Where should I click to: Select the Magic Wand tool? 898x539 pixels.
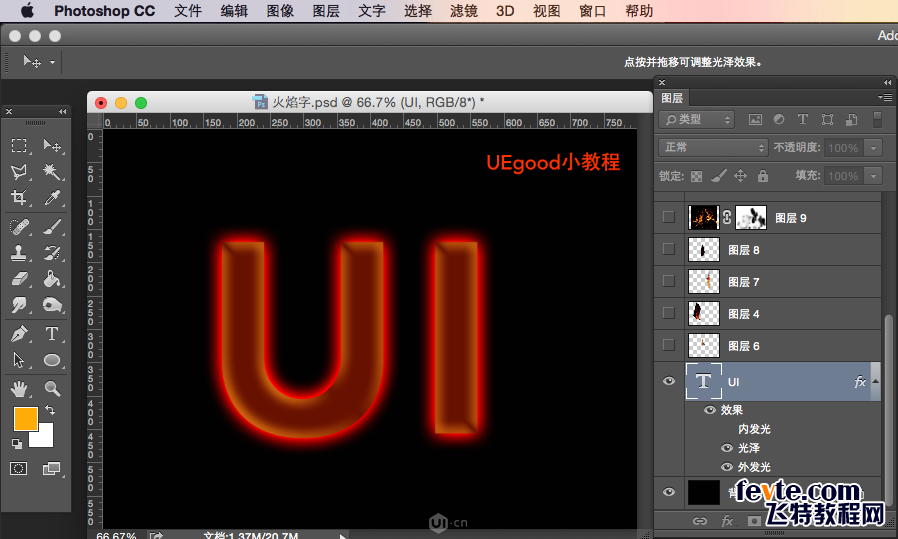52,171
